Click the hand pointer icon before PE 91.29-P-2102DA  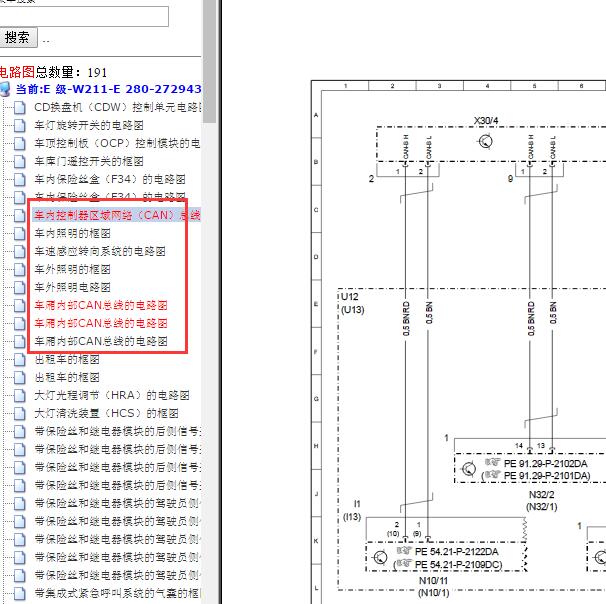tap(492, 462)
